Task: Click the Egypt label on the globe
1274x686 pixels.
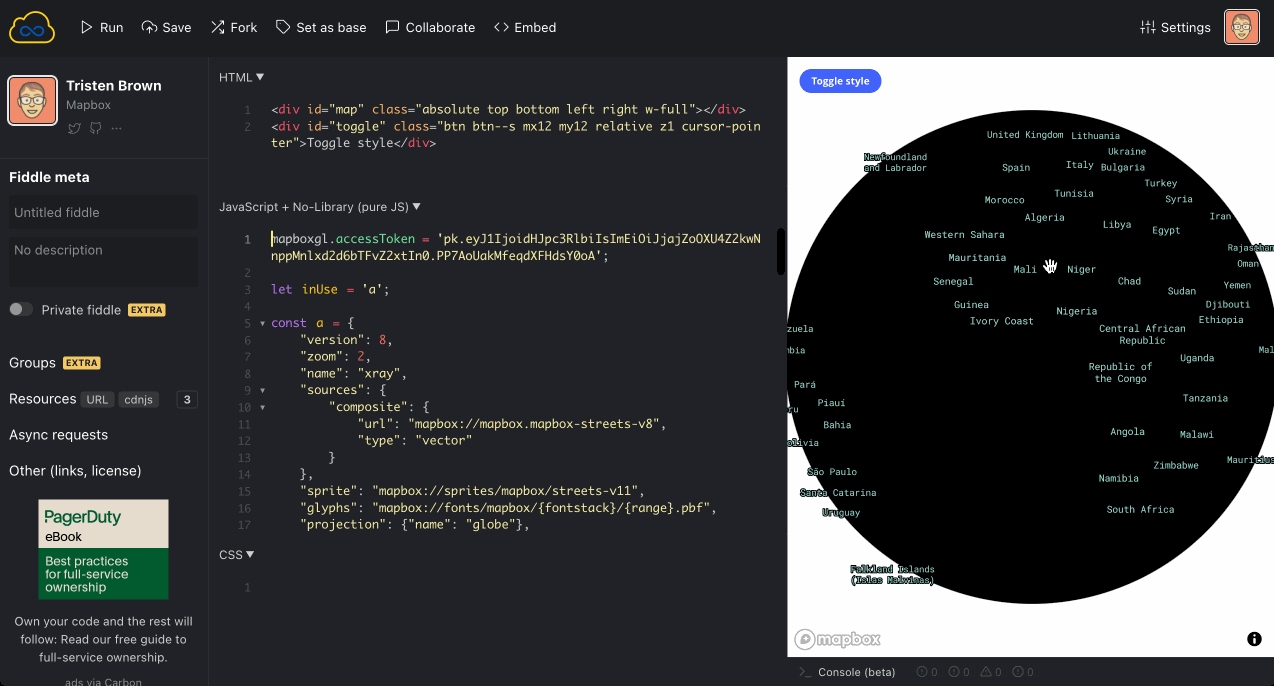Action: 1166,231
